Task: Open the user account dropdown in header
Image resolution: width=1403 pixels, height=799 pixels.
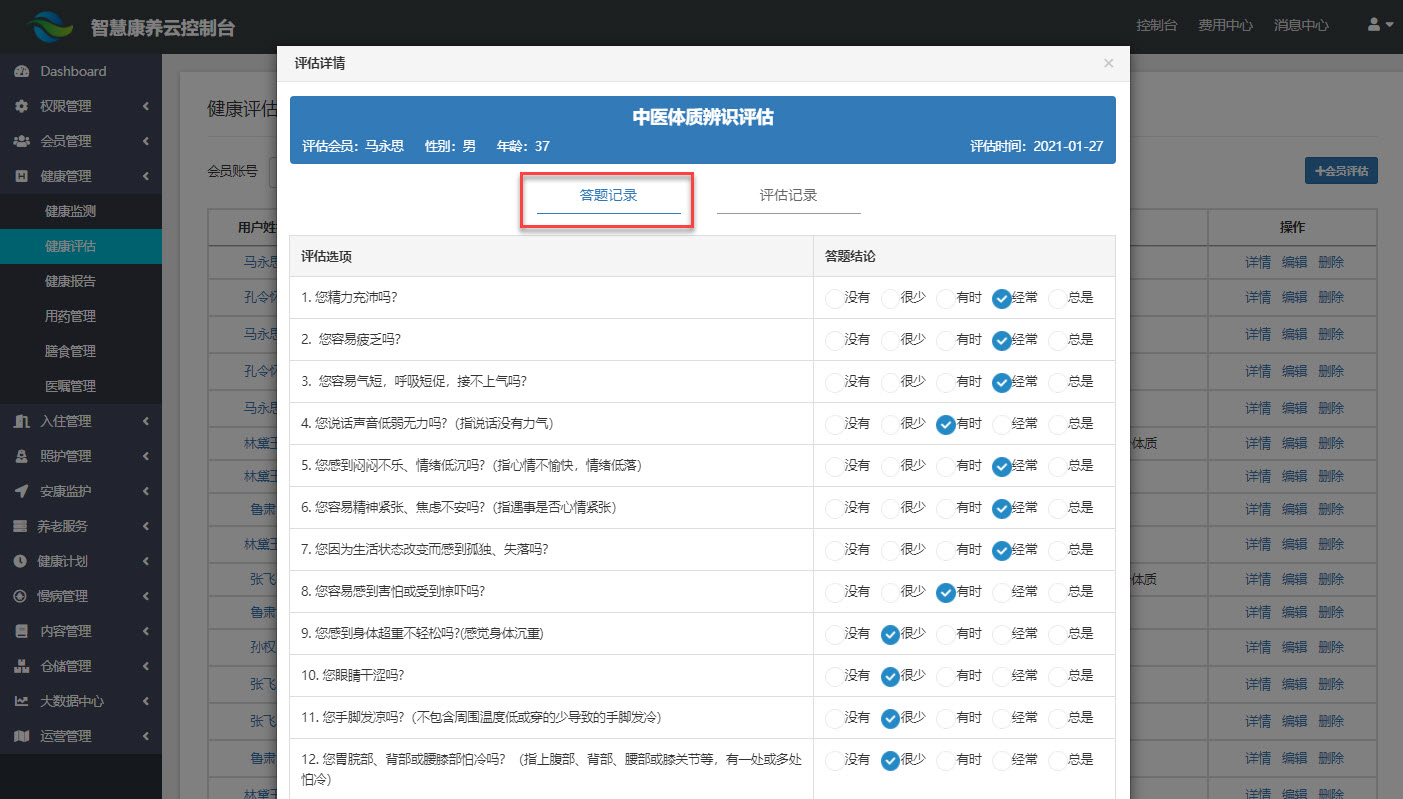Action: pyautogui.click(x=1380, y=25)
